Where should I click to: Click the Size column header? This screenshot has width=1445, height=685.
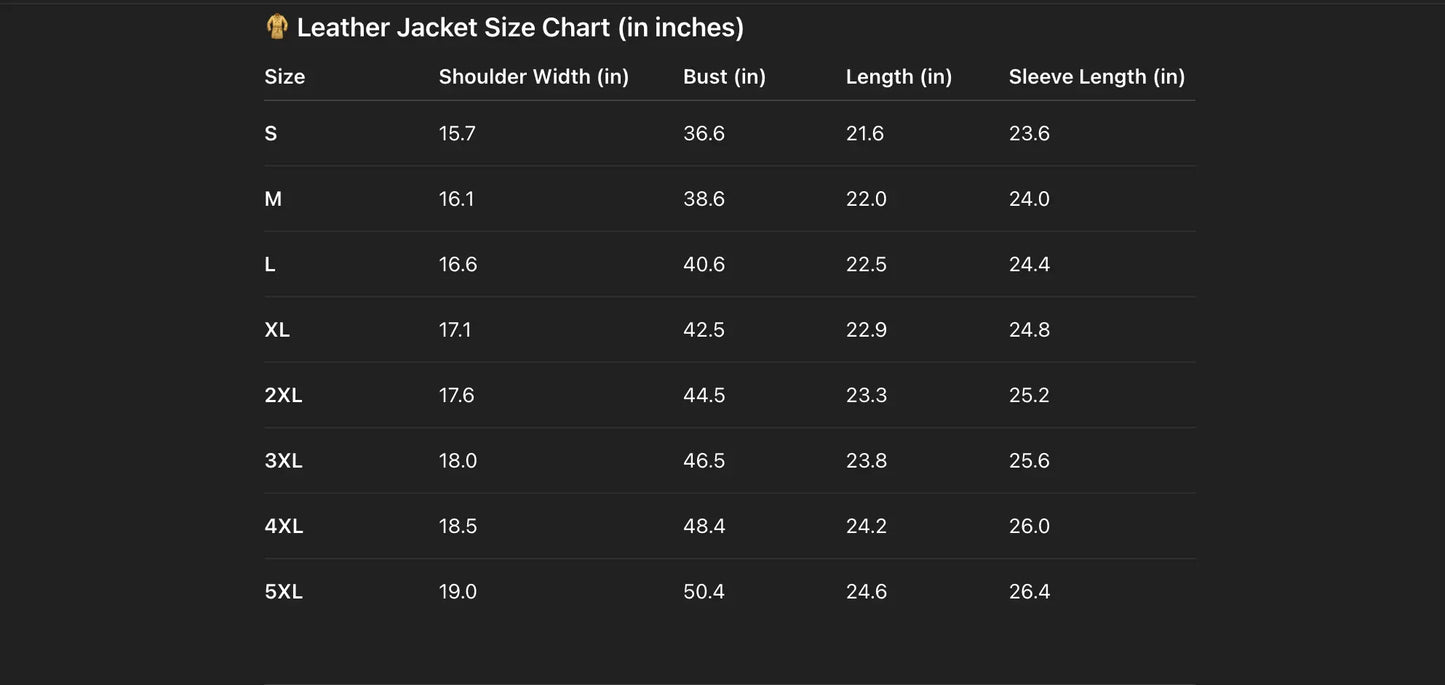tap(285, 77)
